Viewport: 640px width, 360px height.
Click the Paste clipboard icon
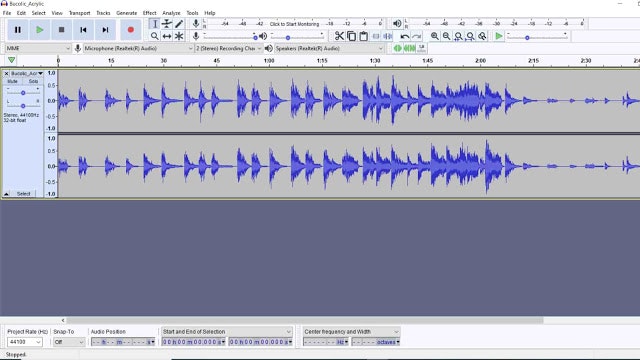[x=363, y=36]
